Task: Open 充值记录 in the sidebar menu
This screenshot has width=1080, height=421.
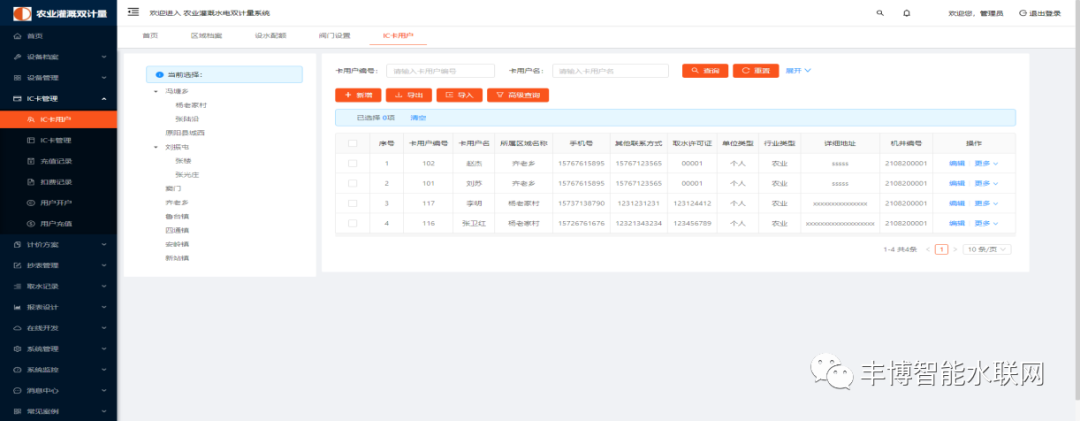Action: point(56,161)
